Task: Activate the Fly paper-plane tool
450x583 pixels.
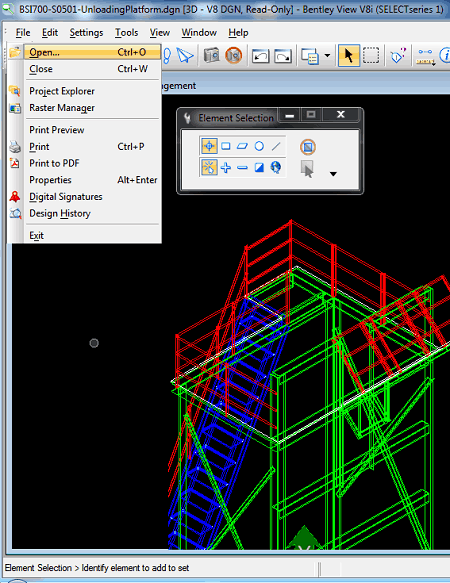Action: [x=185, y=56]
